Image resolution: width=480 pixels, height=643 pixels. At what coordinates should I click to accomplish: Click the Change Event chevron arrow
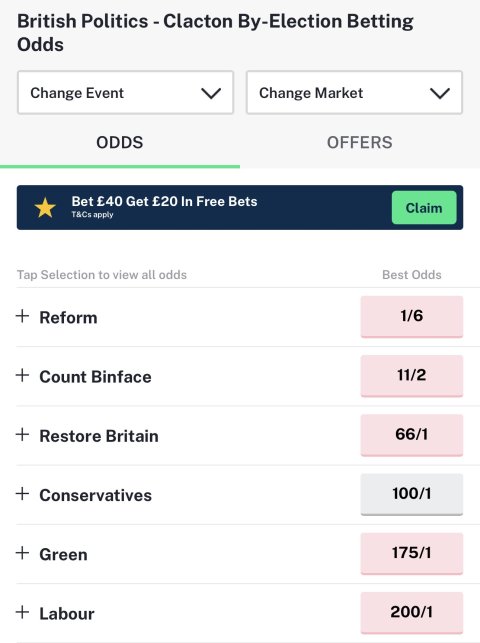(x=211, y=93)
